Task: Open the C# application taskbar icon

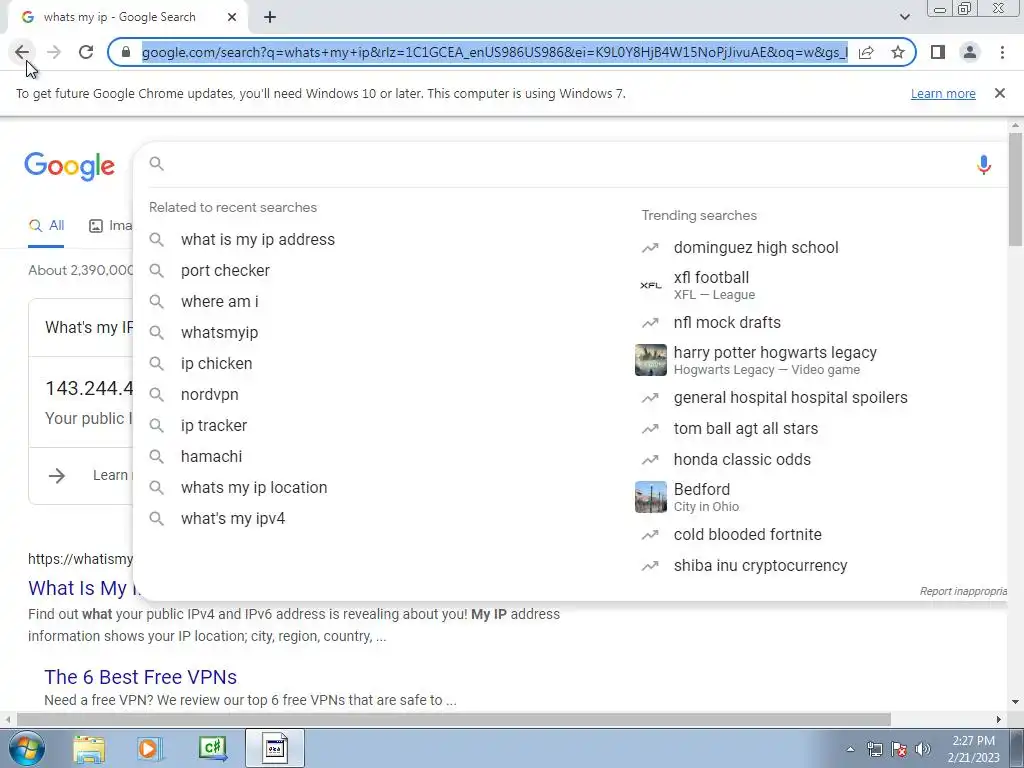Action: click(x=213, y=748)
